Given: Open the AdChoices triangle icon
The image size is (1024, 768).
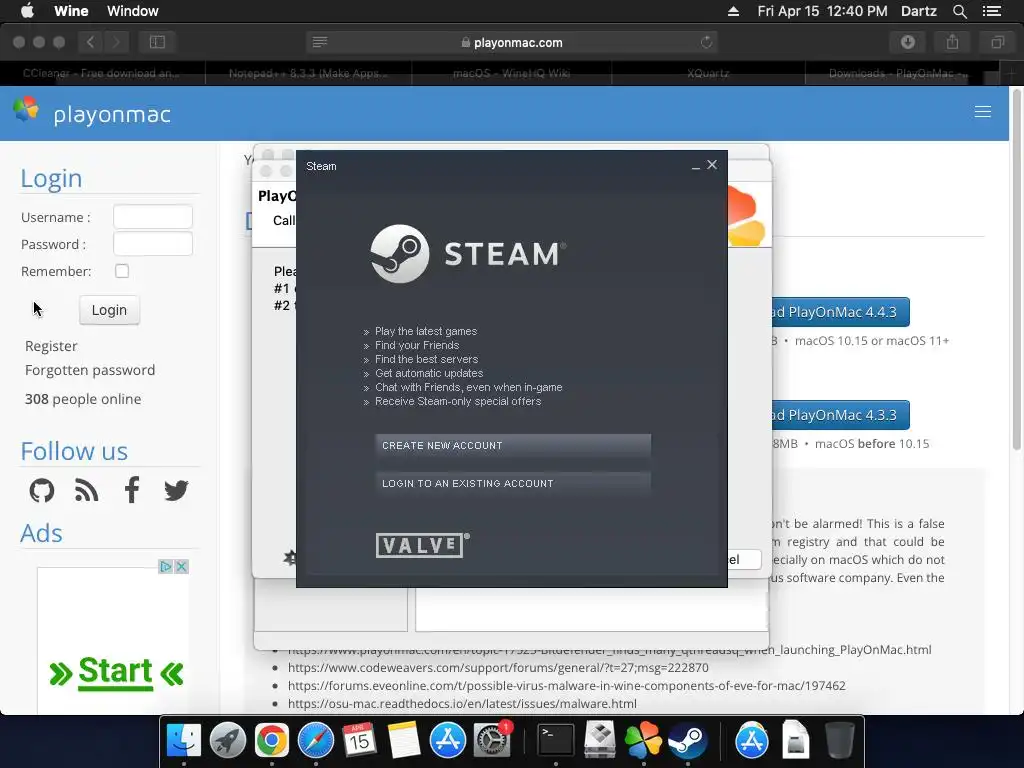Looking at the screenshot, I should [x=166, y=566].
